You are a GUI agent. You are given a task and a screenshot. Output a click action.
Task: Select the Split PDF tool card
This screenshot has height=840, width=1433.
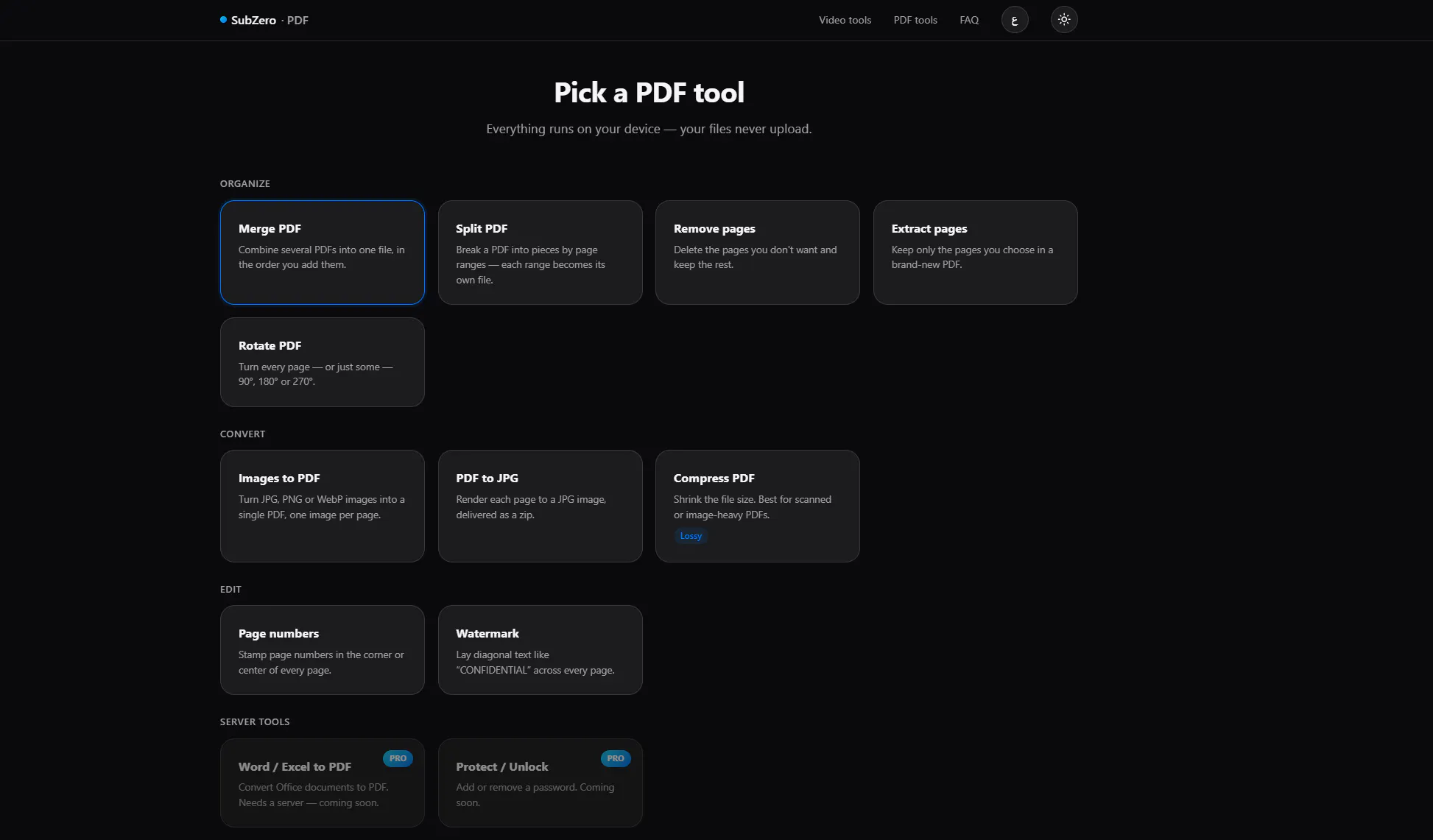540,253
